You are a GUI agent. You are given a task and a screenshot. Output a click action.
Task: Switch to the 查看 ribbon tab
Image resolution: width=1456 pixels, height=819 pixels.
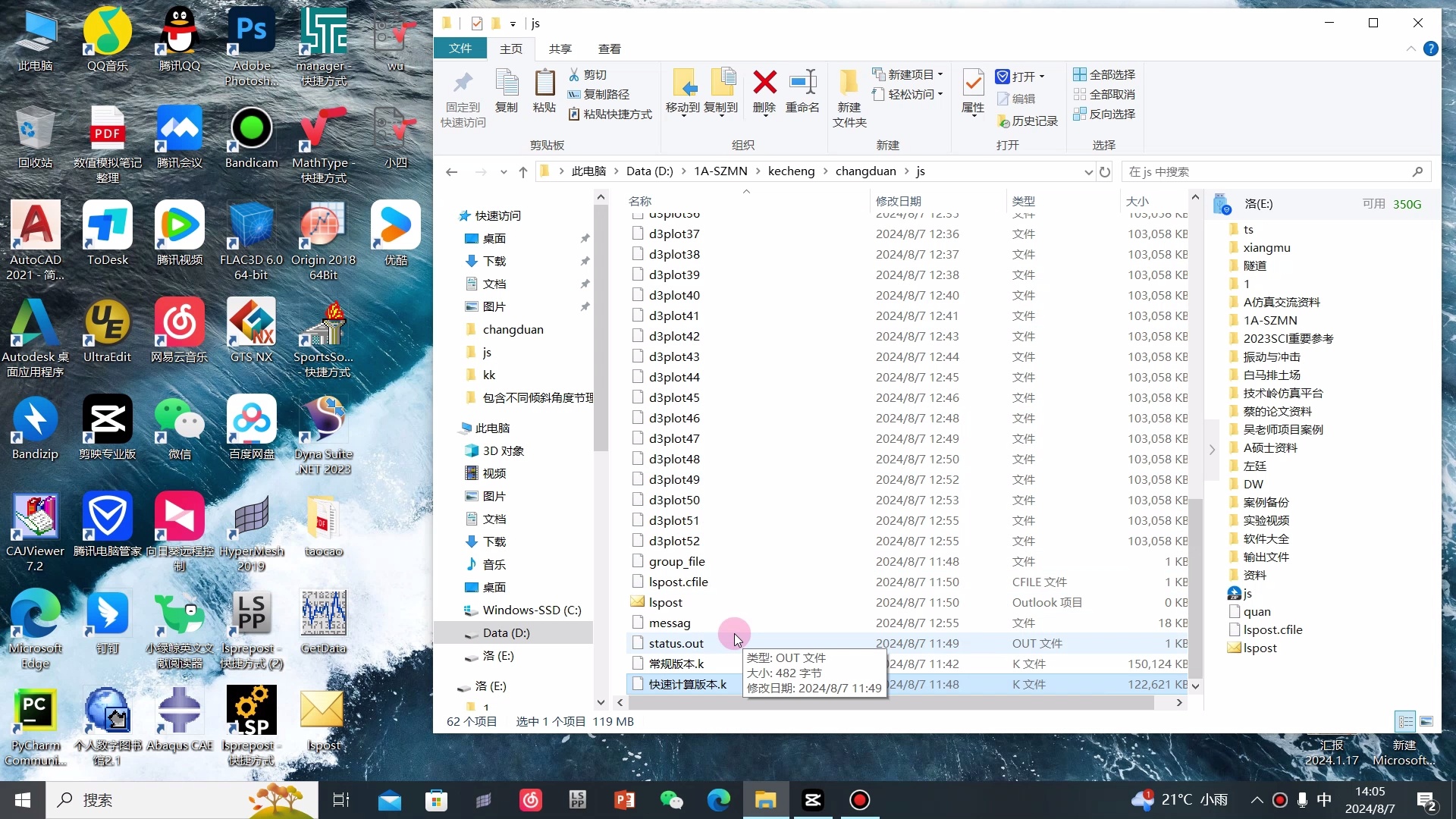609,49
